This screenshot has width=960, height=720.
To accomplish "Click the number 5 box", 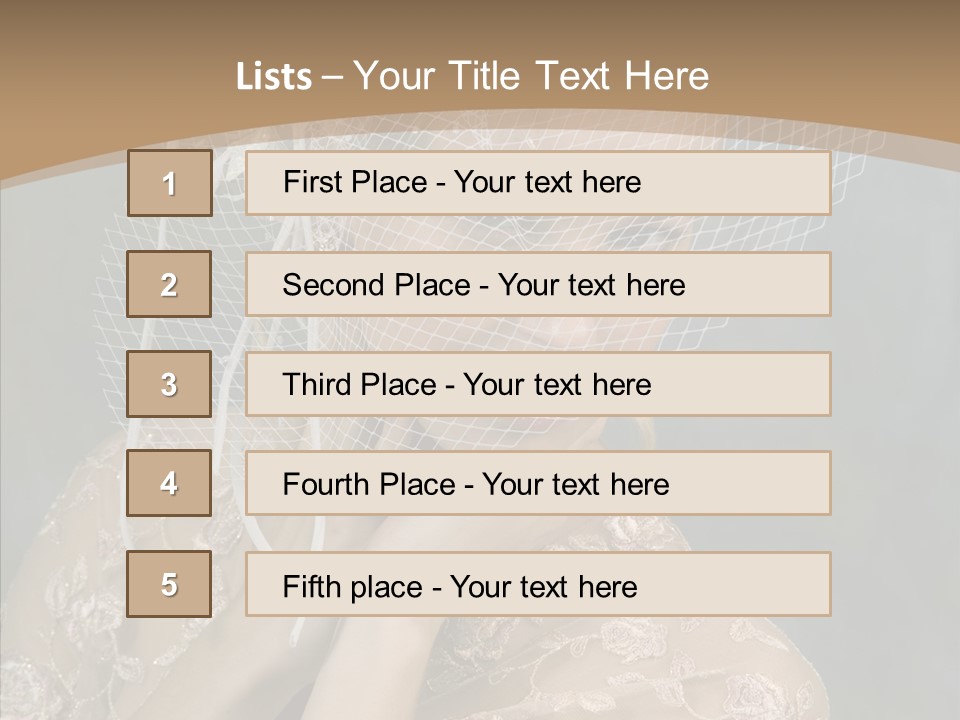I will [x=169, y=584].
